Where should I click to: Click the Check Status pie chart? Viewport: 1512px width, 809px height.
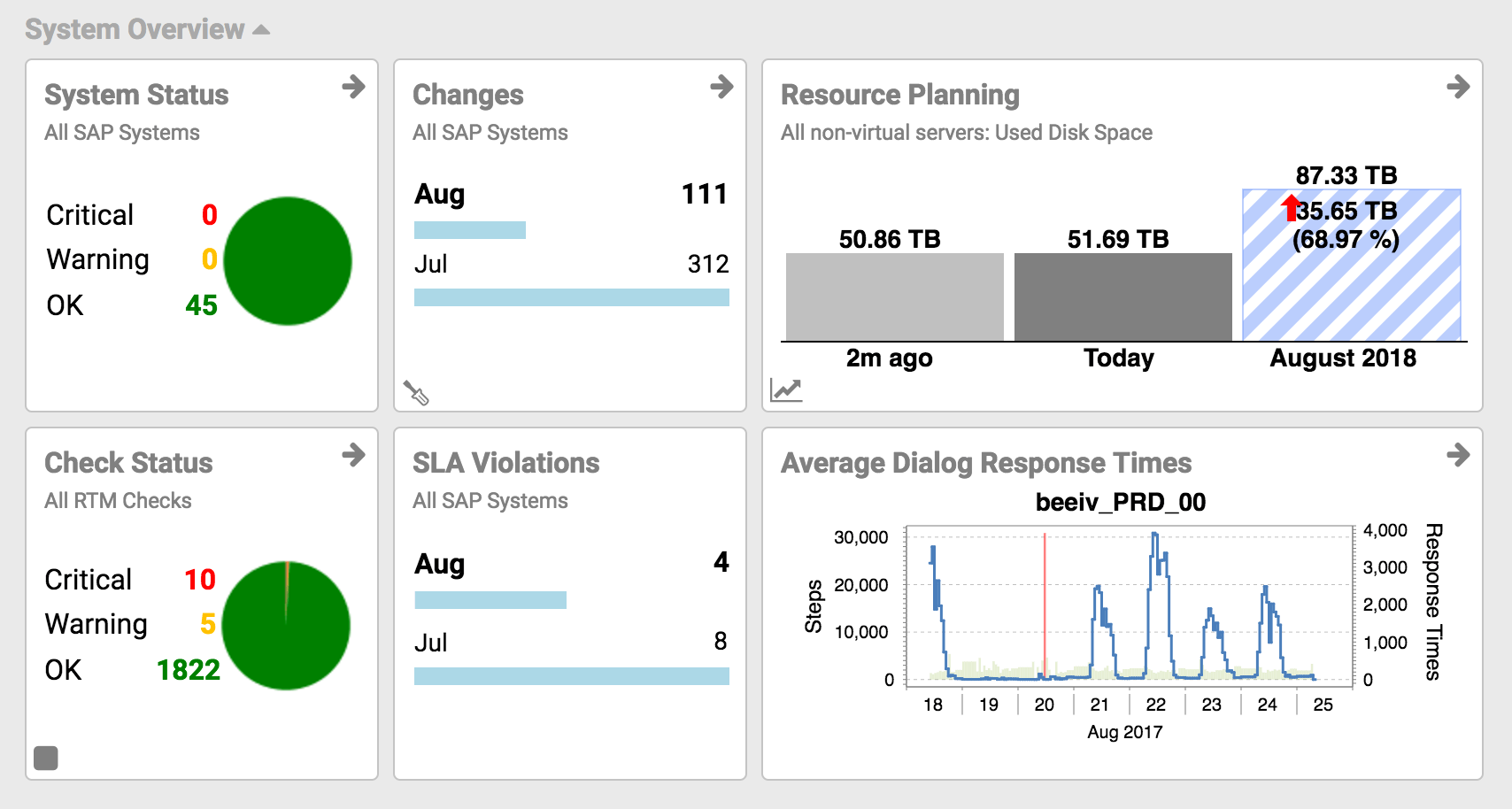point(286,626)
